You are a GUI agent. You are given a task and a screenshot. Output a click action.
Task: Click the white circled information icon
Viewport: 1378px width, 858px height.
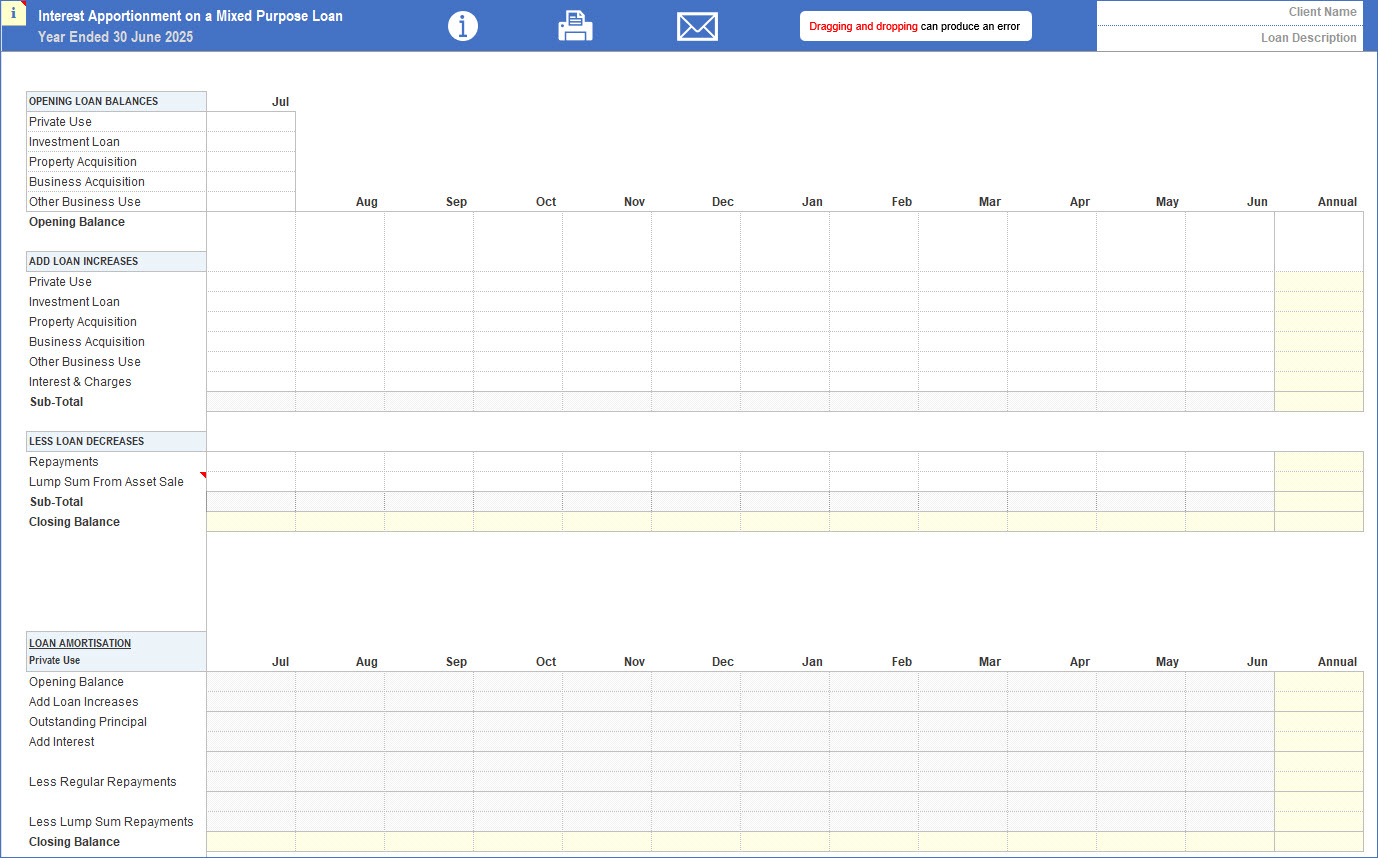463,26
